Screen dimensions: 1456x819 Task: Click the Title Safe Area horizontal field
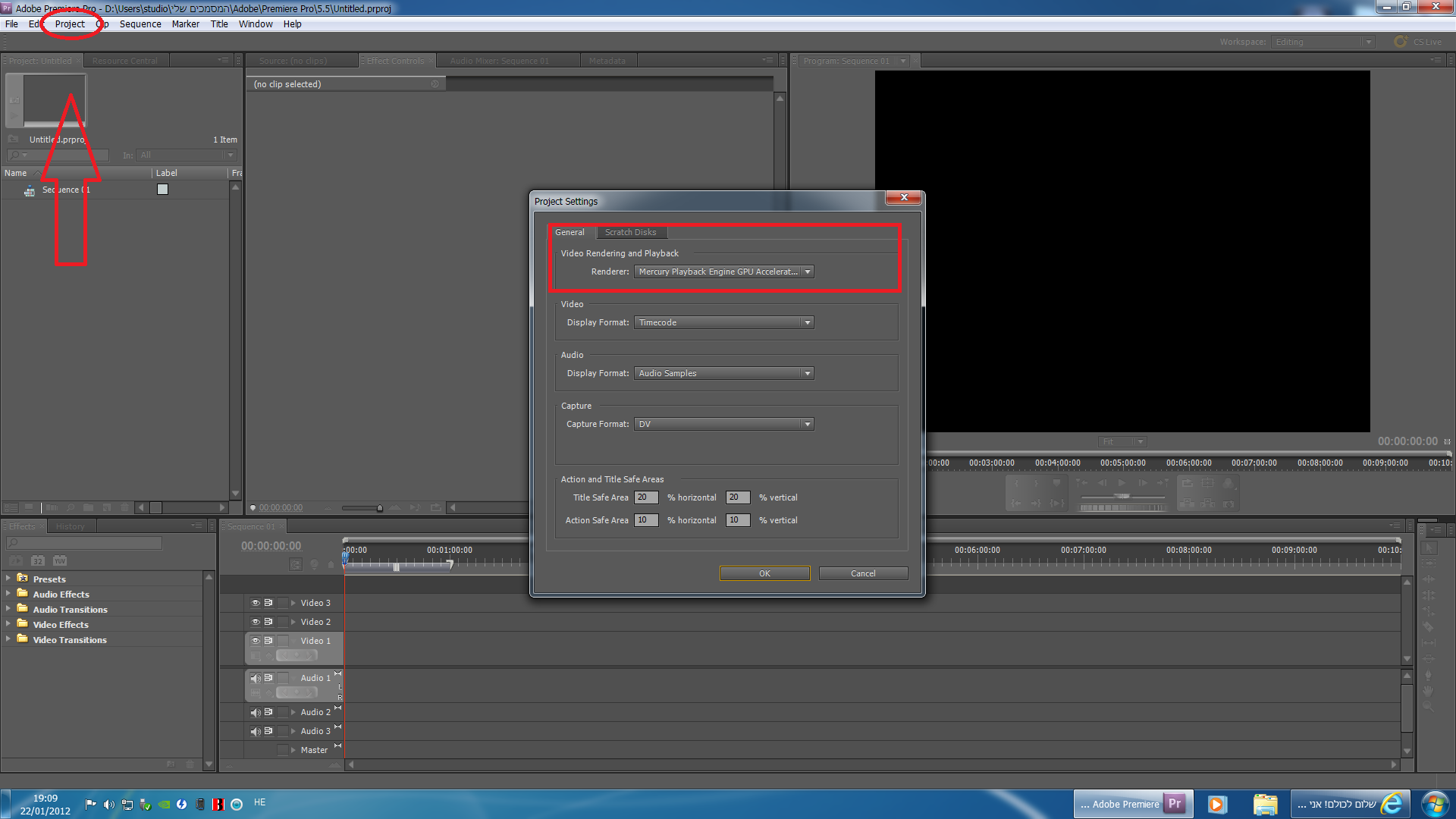[x=645, y=497]
